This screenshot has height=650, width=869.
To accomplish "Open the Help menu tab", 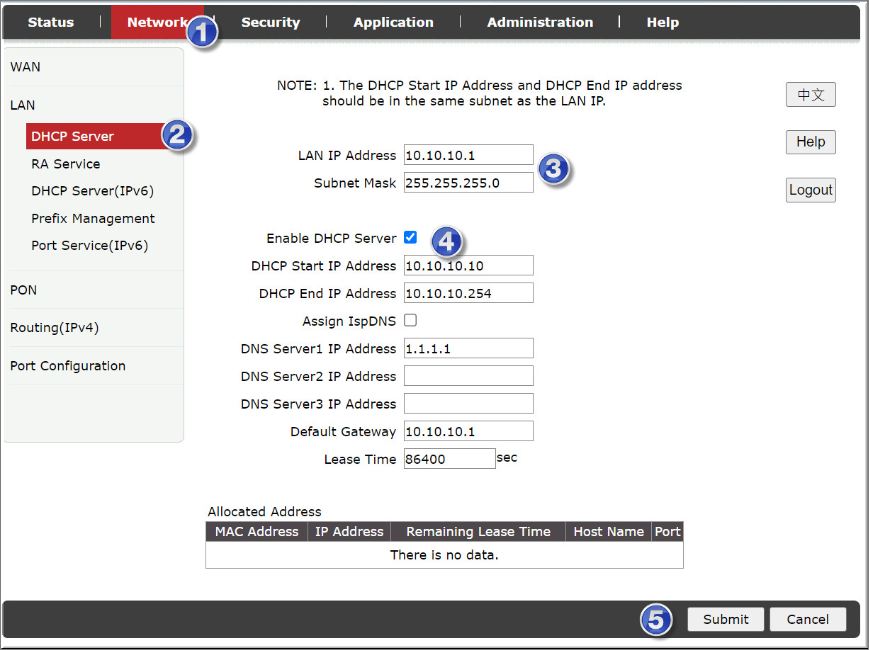I will pyautogui.click(x=662, y=22).
